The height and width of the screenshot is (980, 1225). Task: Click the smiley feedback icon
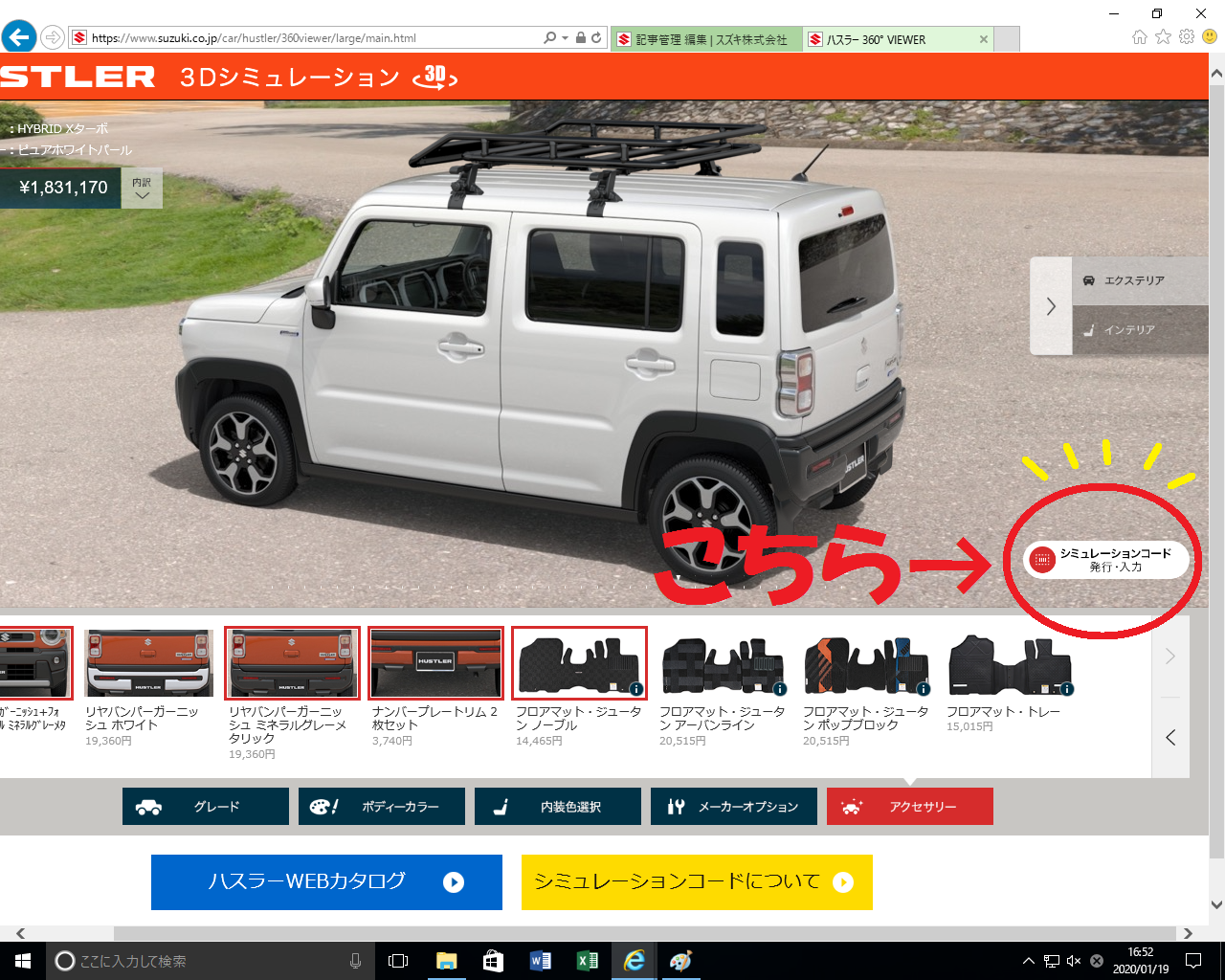click(1210, 36)
